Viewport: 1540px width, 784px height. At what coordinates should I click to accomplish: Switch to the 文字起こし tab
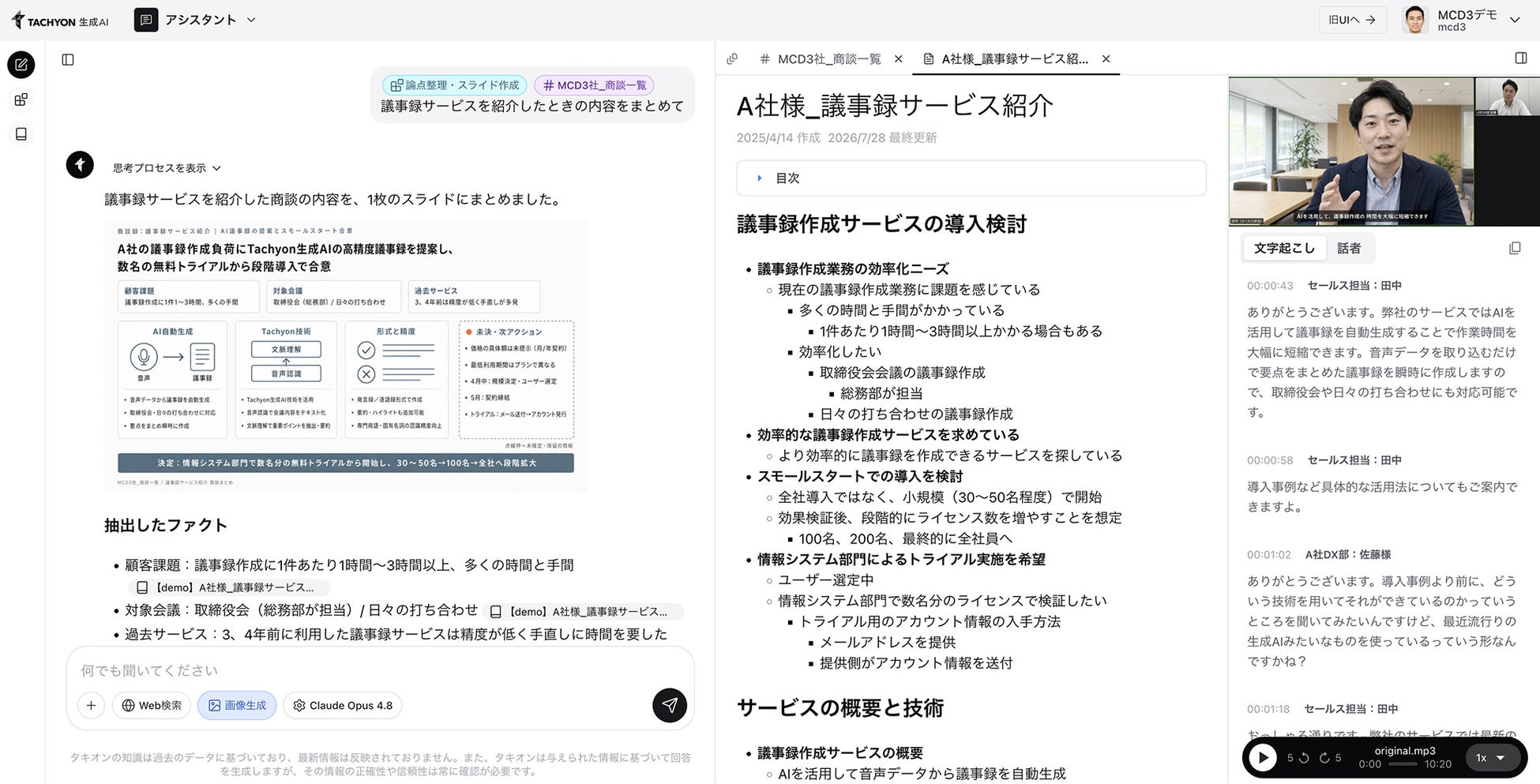click(1284, 248)
